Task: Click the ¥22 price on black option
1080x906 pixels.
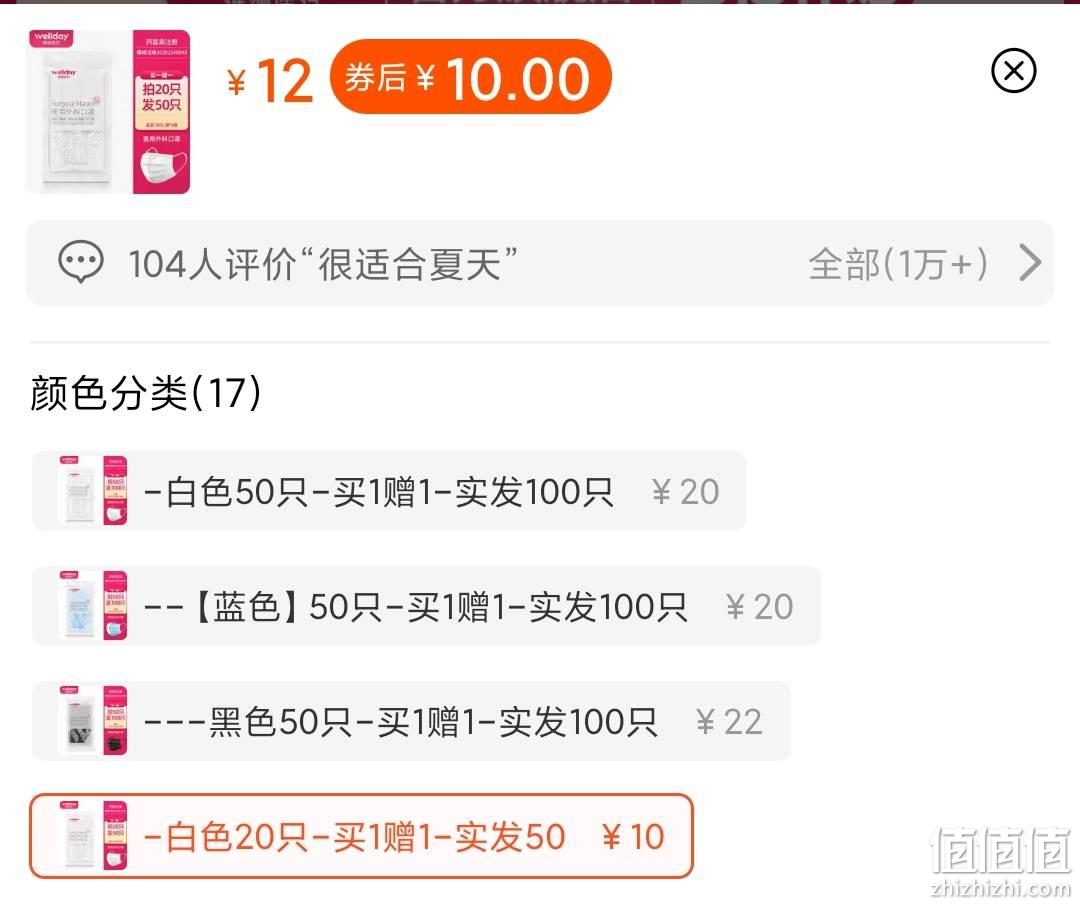Action: (729, 722)
